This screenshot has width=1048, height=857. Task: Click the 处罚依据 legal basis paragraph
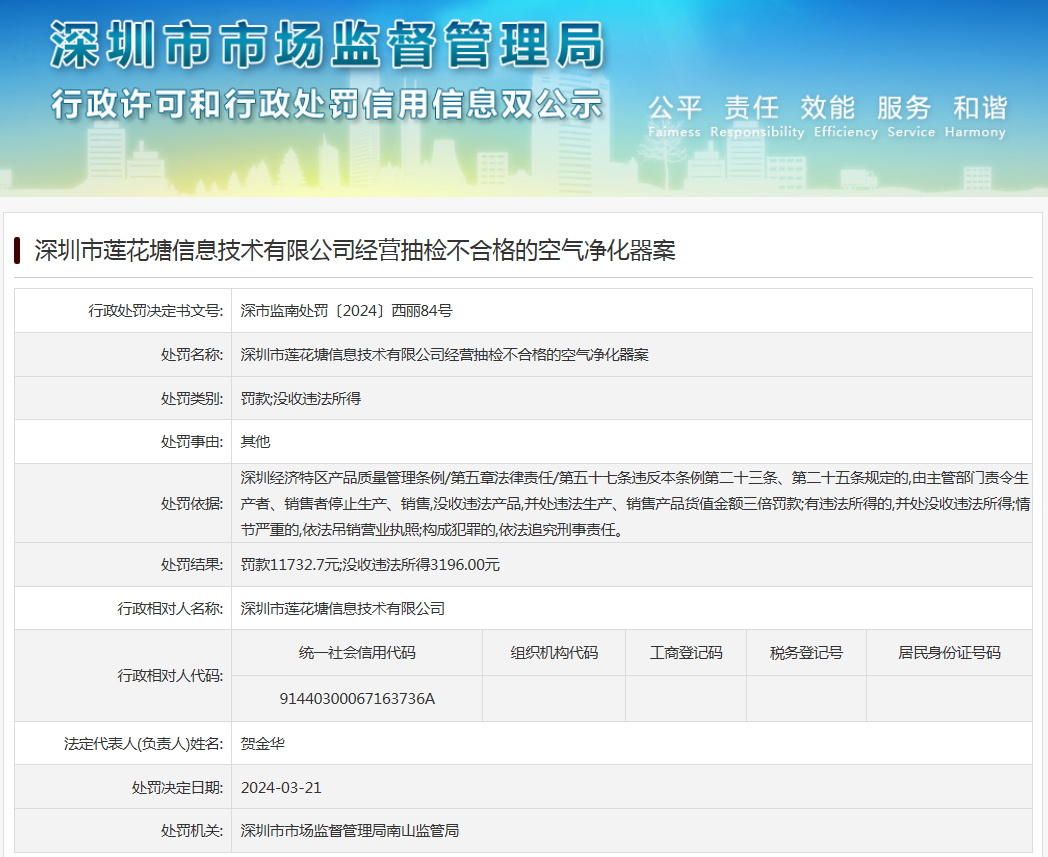tap(635, 503)
